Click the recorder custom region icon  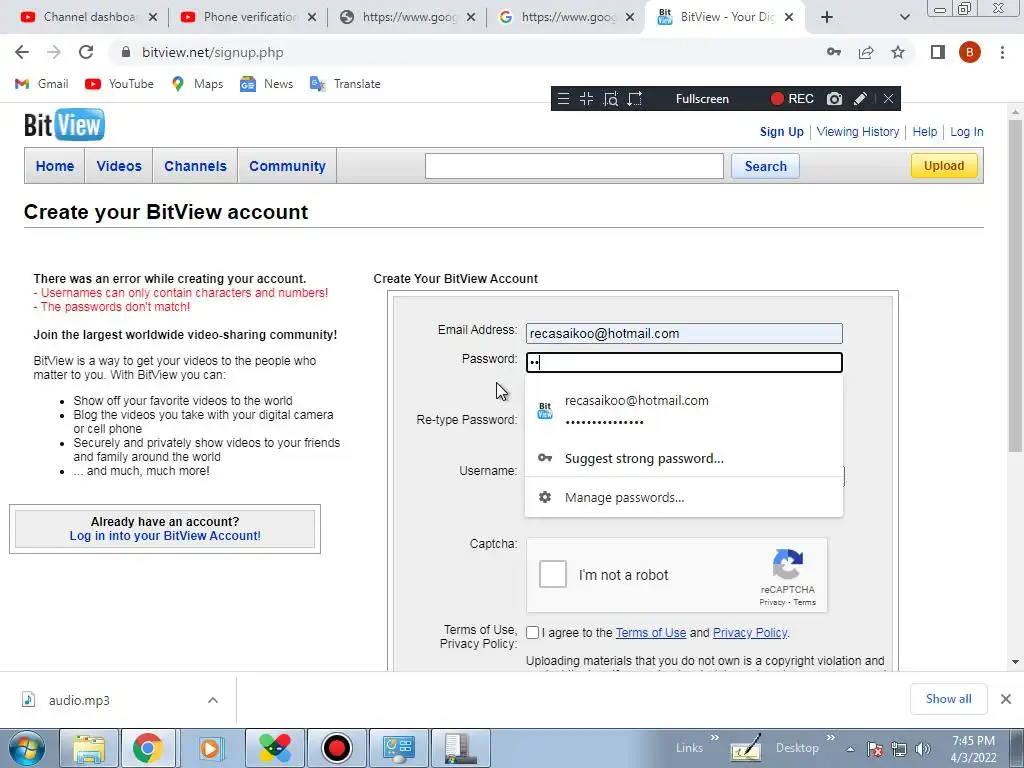click(635, 99)
